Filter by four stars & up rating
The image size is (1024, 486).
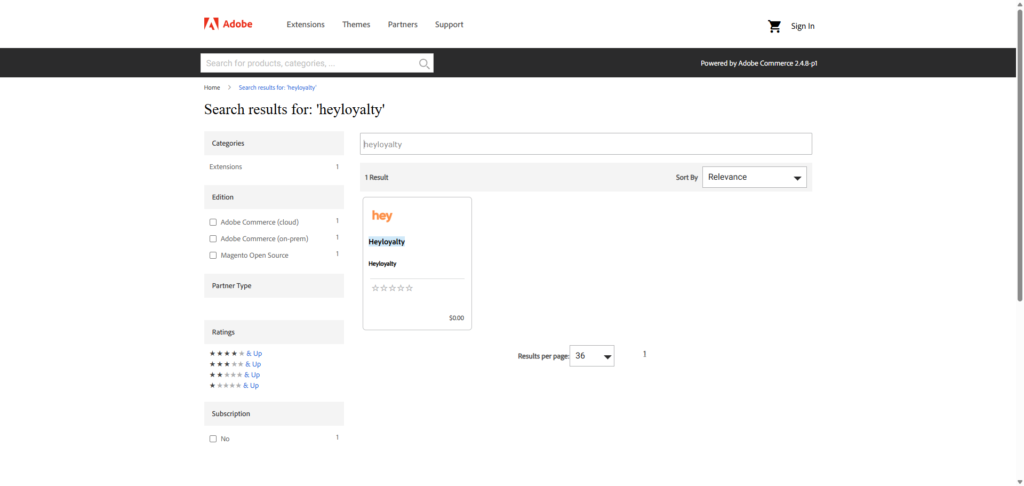235,353
